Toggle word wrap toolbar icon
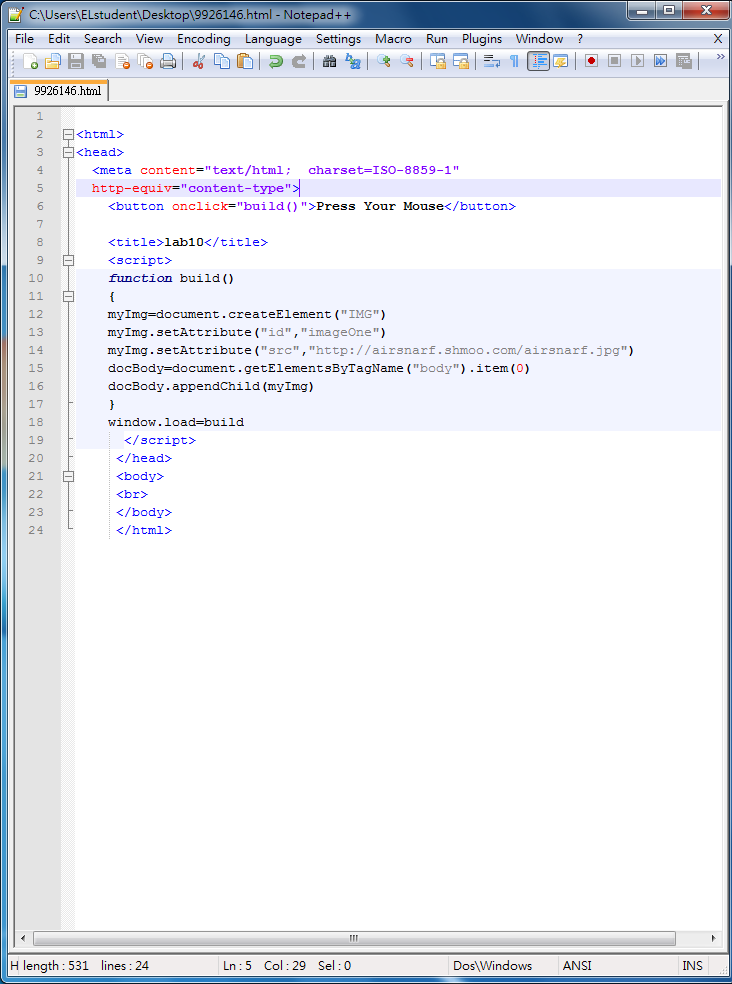732x984 pixels. click(x=492, y=61)
